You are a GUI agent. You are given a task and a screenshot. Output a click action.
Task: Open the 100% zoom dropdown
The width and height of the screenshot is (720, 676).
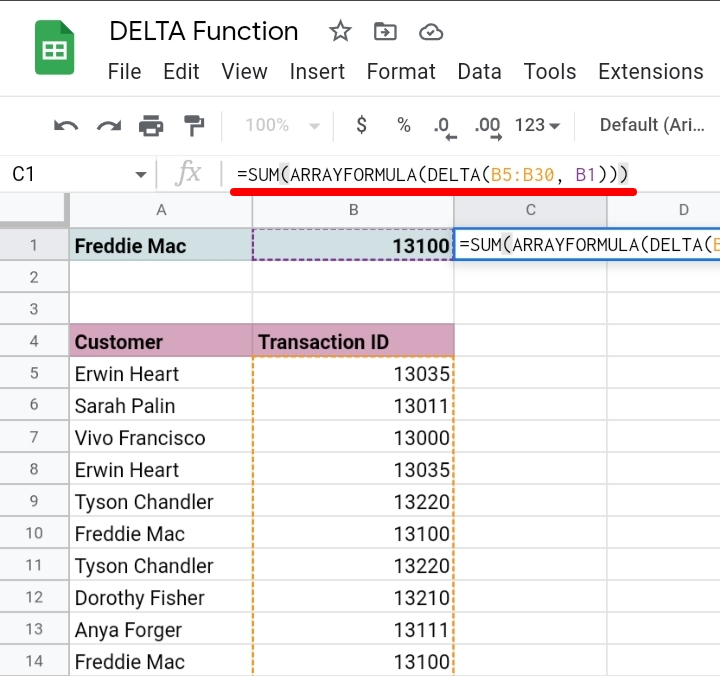point(282,125)
